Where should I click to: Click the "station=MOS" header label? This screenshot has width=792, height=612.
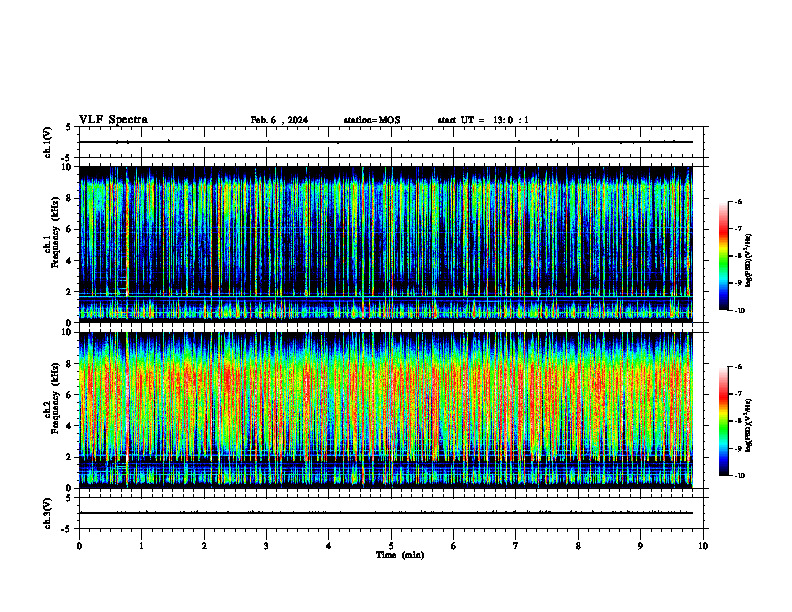click(372, 120)
